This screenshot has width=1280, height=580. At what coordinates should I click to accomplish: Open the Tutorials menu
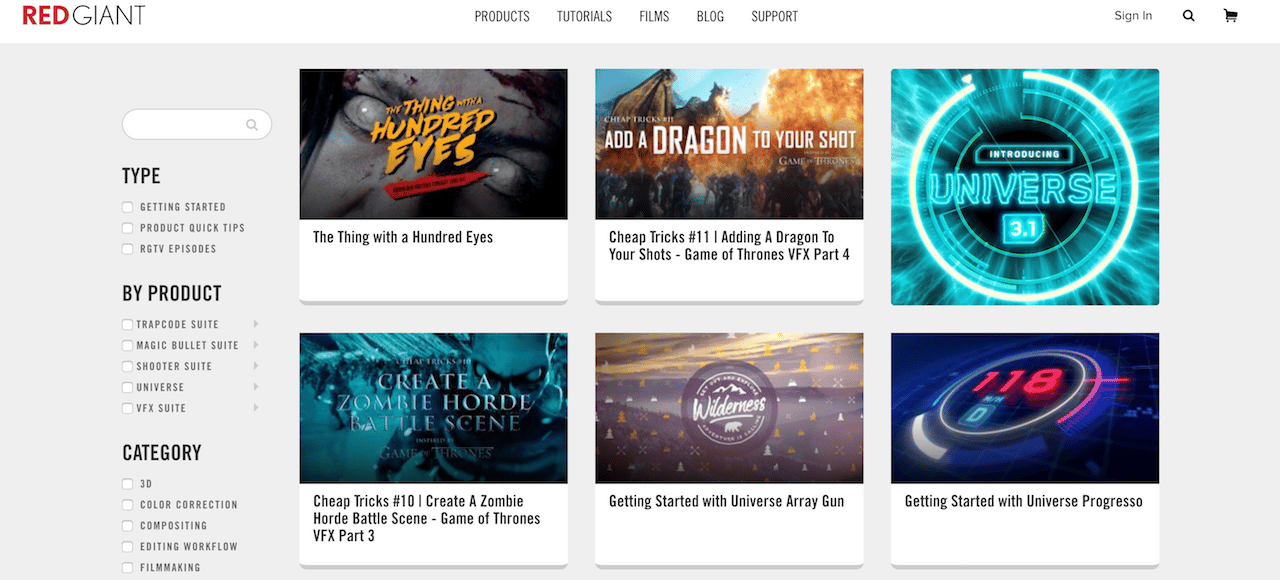pyautogui.click(x=585, y=16)
